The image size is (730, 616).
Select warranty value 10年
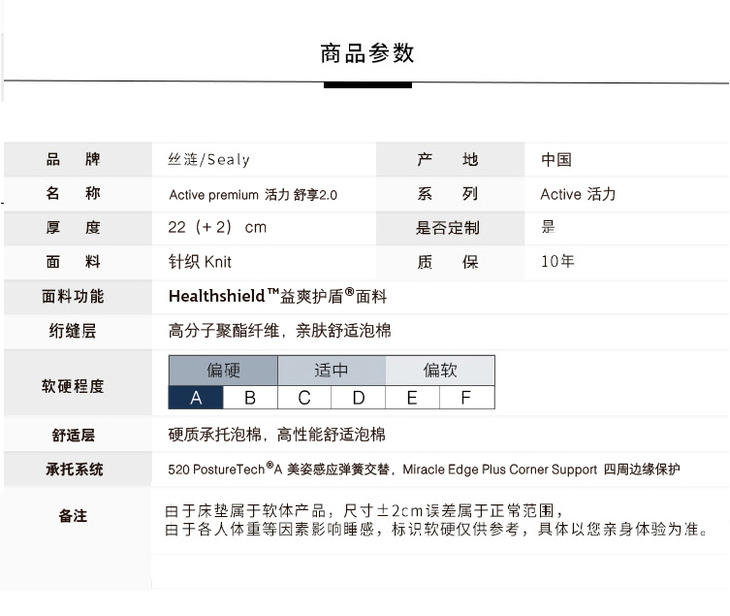tap(558, 261)
